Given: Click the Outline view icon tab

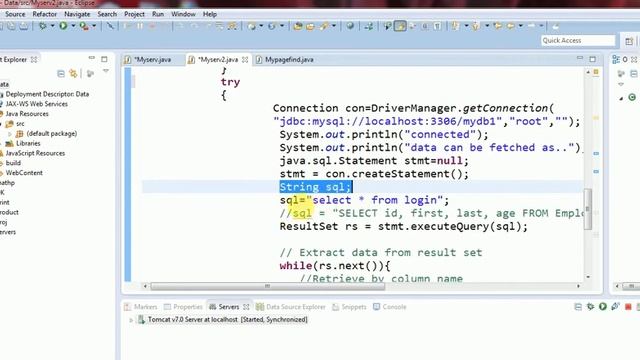Looking at the screenshot, I should coord(616,60).
